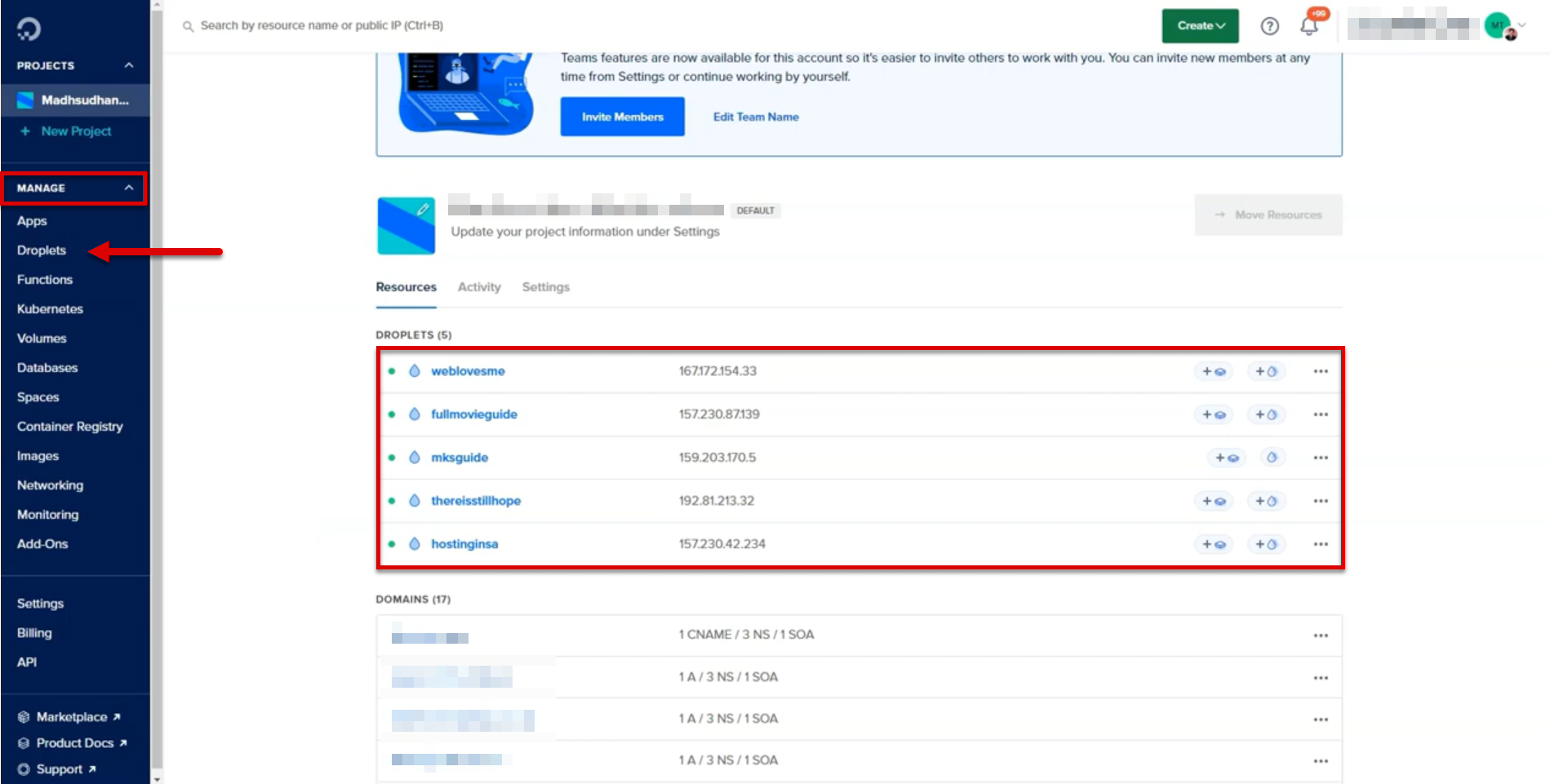This screenshot has width=1550, height=784.
Task: Open the more options menu for hostinginsa
Action: point(1320,544)
